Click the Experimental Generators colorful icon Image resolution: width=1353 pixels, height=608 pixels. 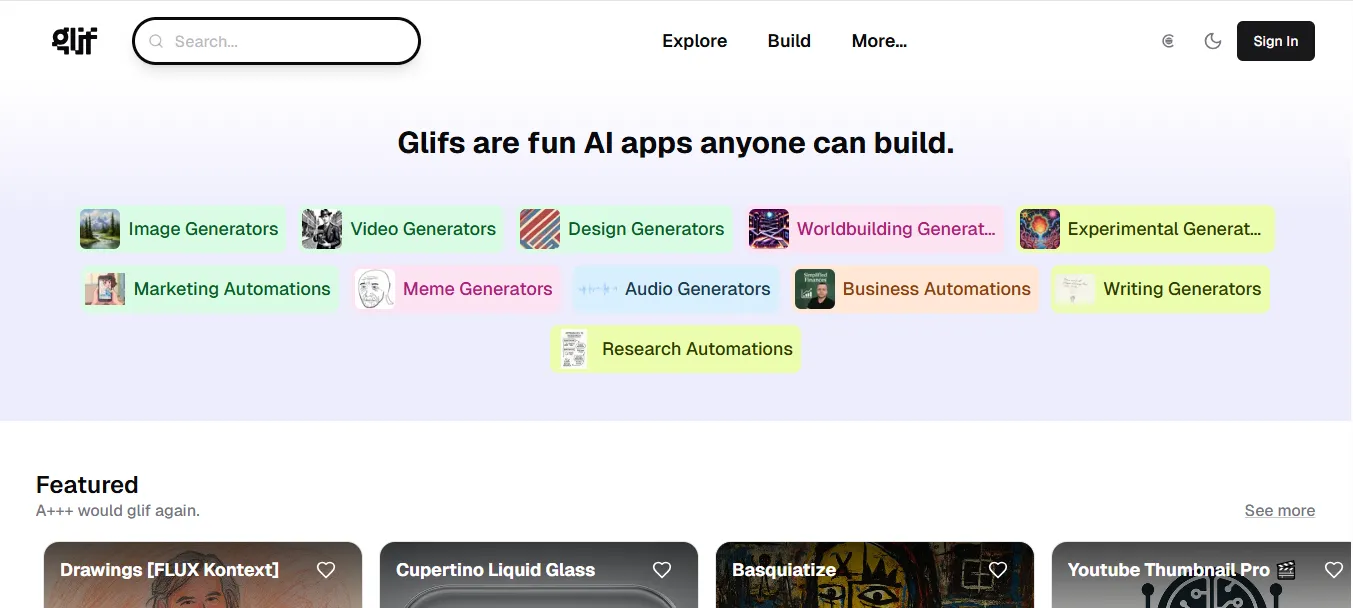[1040, 229]
